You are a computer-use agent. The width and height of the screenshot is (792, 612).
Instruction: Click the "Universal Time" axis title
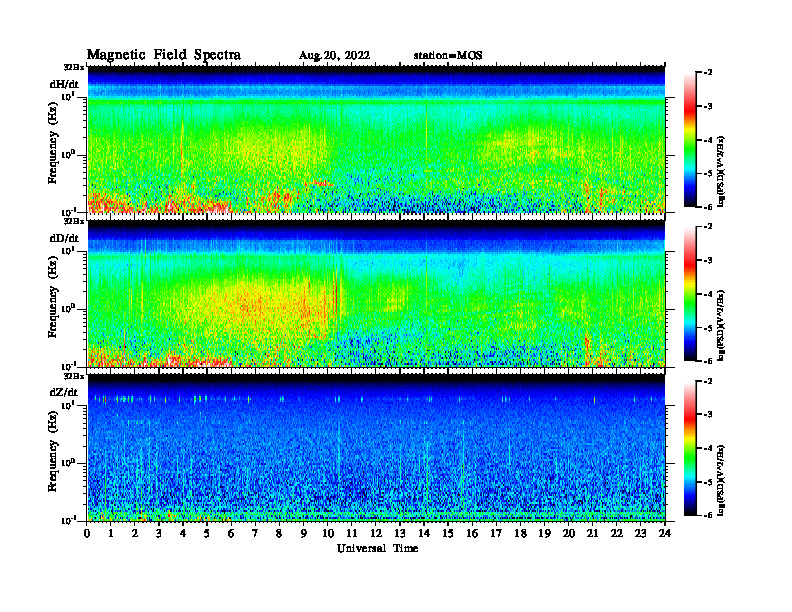point(377,548)
